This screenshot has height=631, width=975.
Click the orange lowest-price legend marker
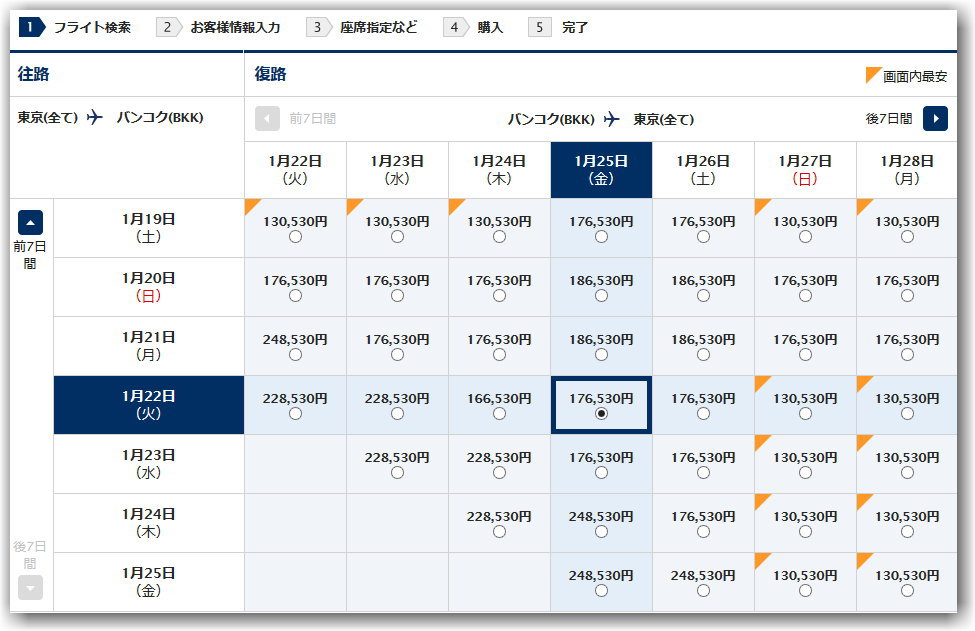point(872,75)
